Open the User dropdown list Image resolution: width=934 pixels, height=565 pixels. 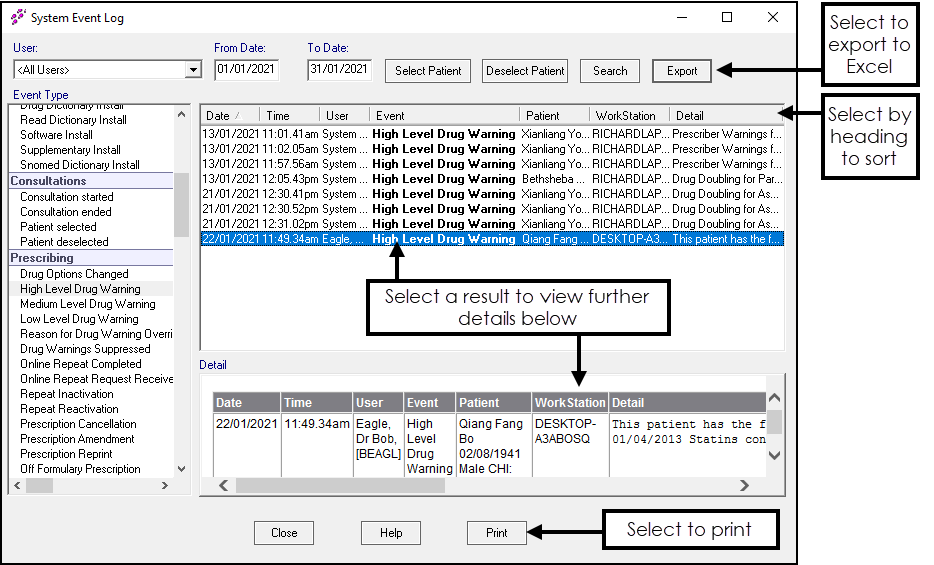click(194, 70)
